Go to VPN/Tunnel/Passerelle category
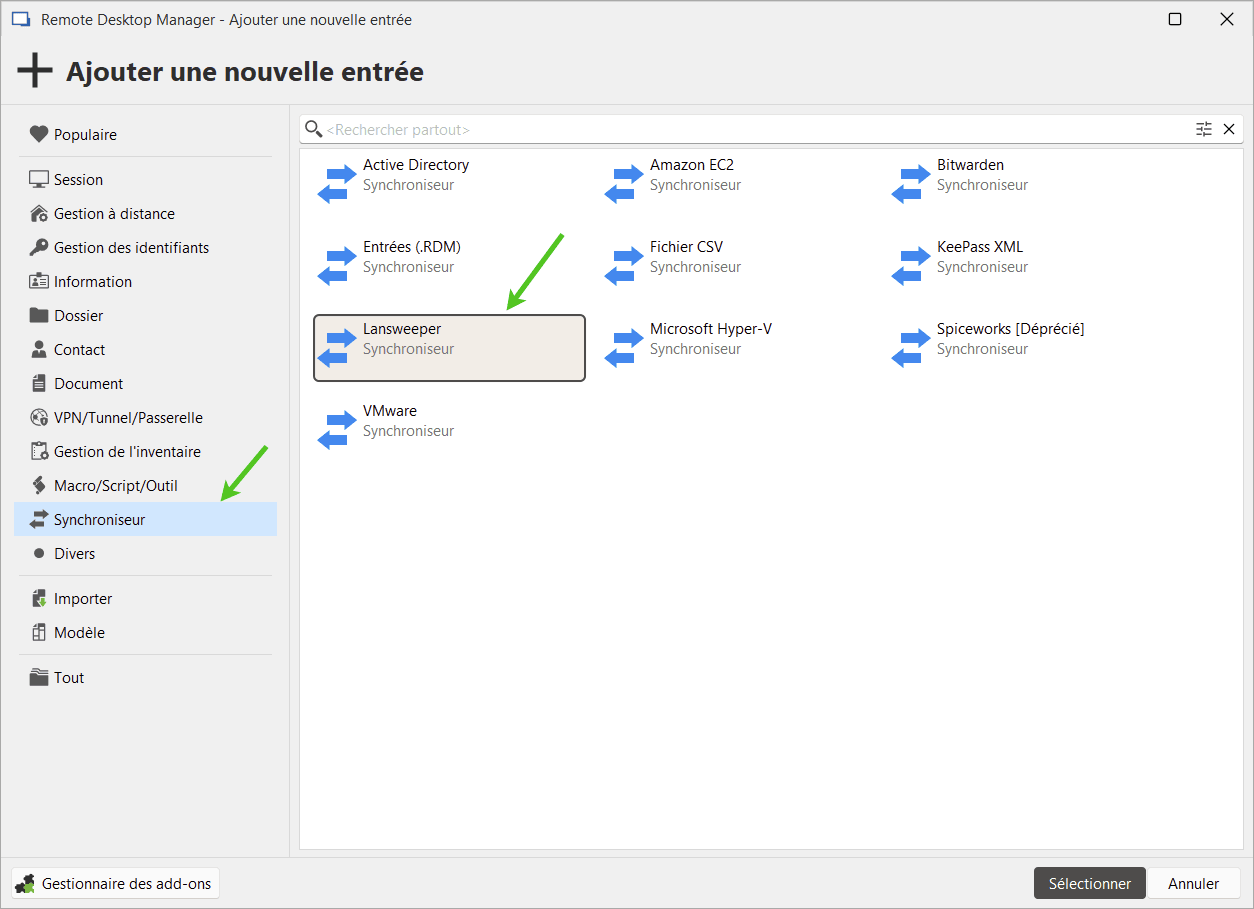 (x=128, y=418)
